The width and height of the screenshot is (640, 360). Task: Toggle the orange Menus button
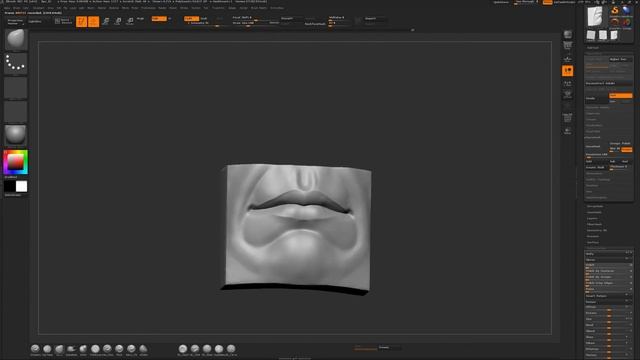[x=547, y=2]
